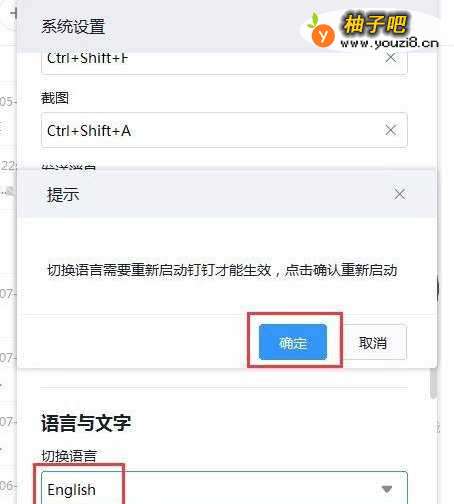Click the 截图 shortcut label
454x504 pixels.
pyautogui.click(x=55, y=98)
